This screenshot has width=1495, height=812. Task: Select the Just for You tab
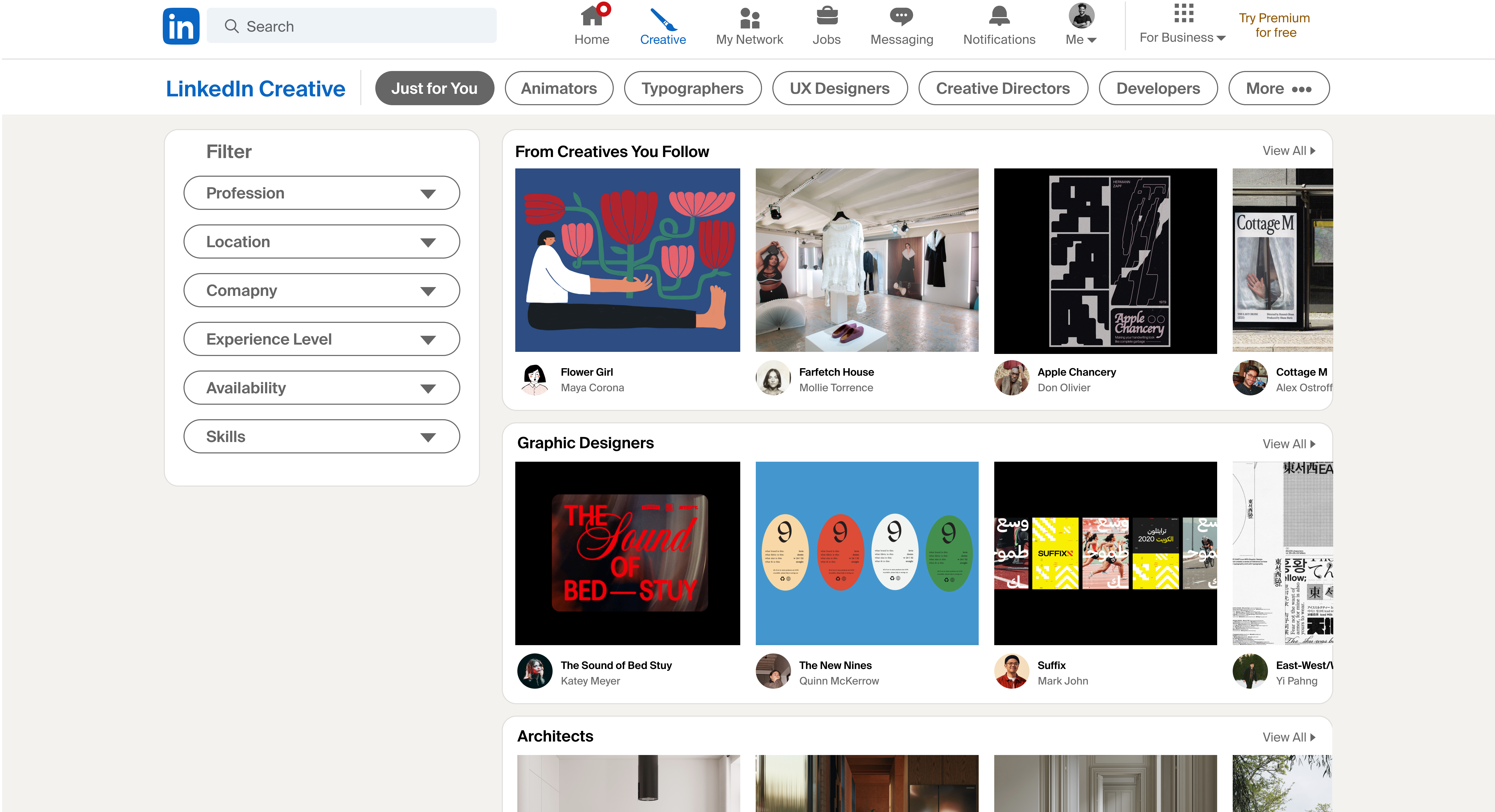pos(434,88)
